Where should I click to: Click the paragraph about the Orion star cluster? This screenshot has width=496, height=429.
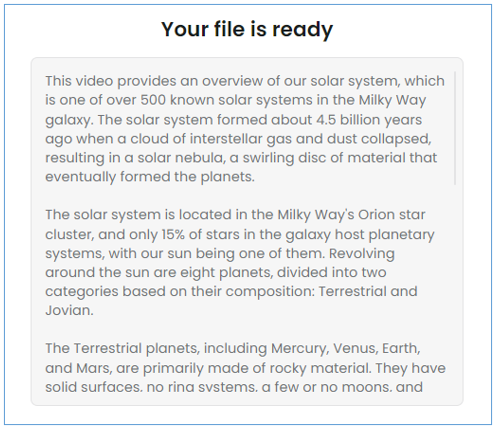240,262
